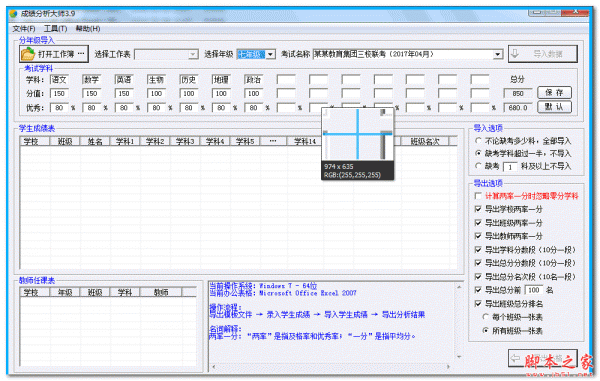Click the app icon in title bar
600x381 pixels.
pos(13,14)
